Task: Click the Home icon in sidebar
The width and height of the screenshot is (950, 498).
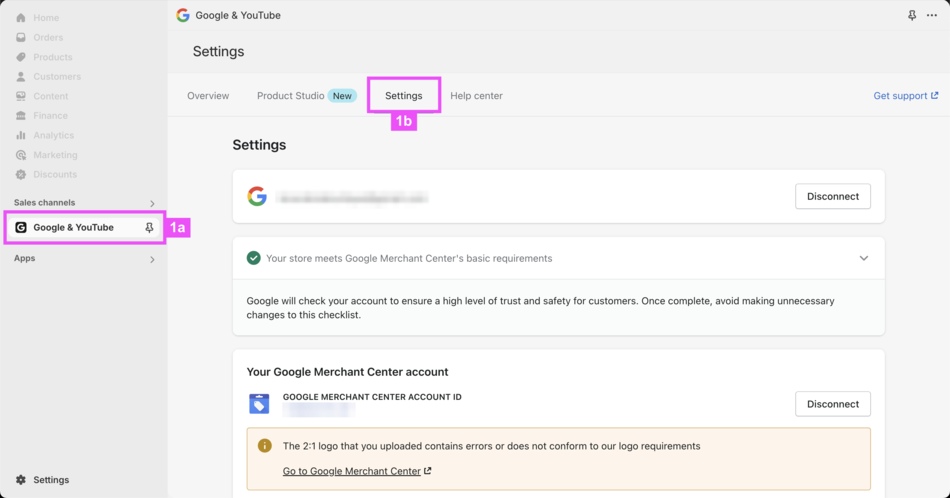Action: point(21,18)
